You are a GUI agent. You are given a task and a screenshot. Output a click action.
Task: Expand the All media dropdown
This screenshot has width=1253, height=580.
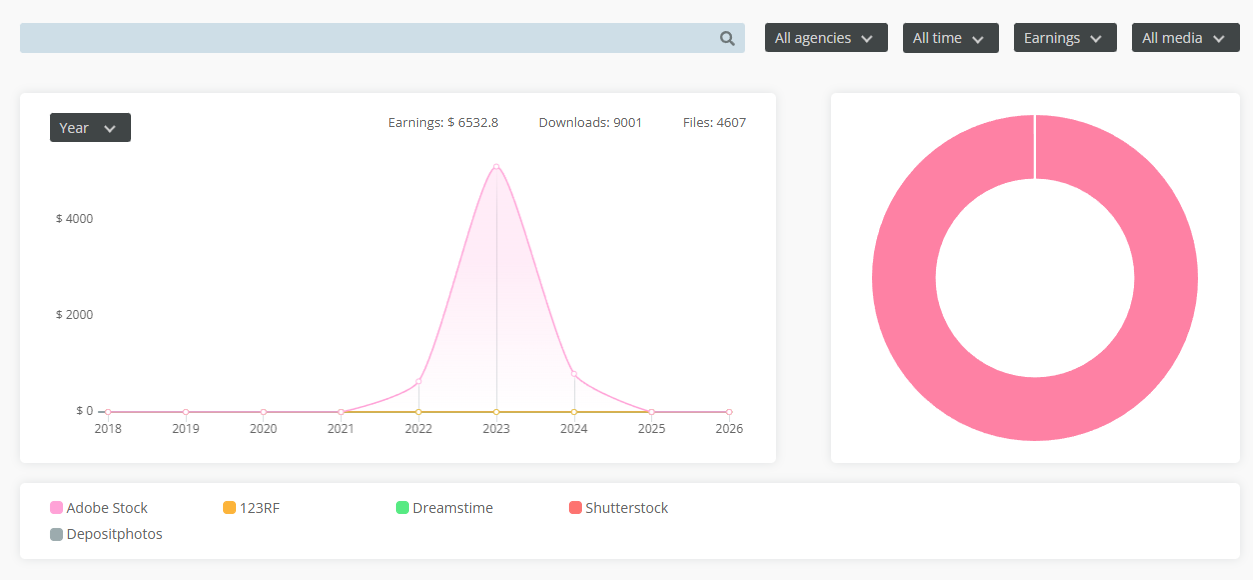pyautogui.click(x=1184, y=38)
